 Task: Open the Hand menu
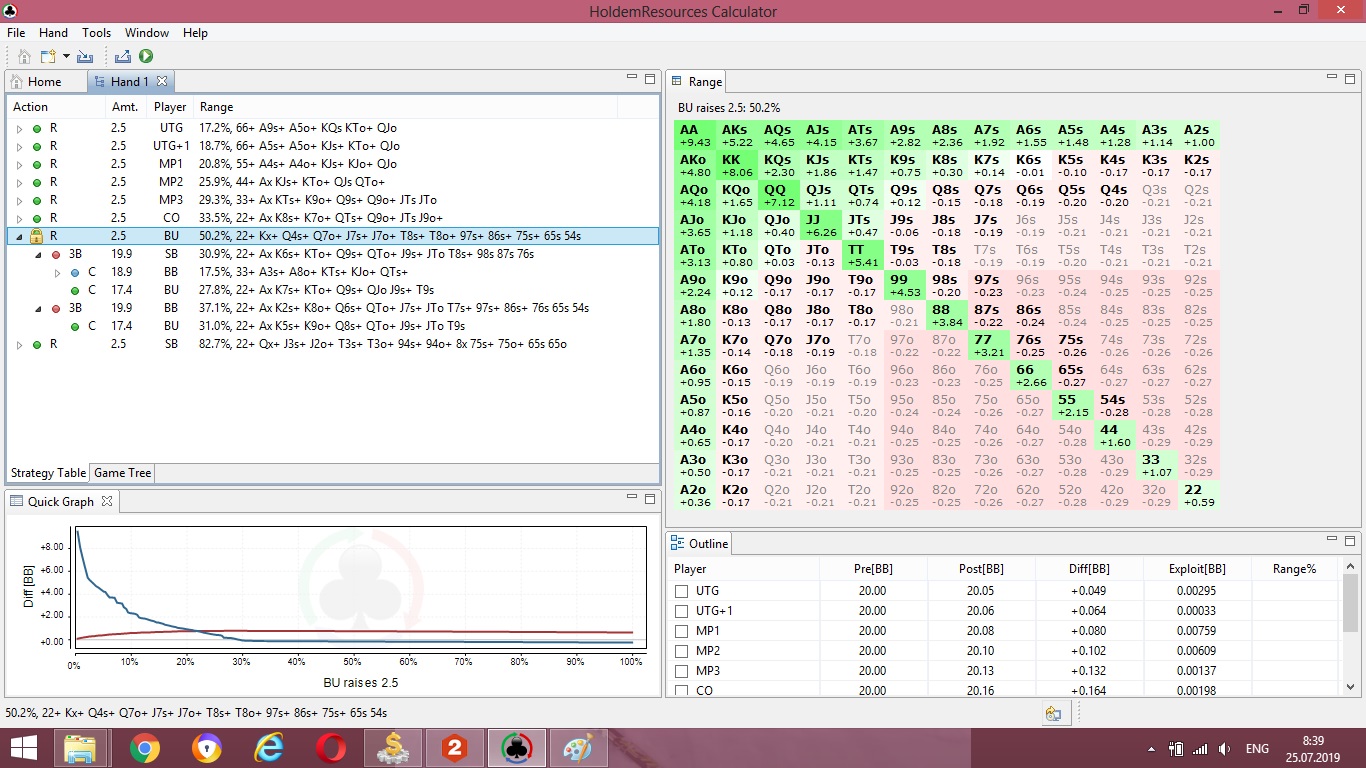(53, 33)
